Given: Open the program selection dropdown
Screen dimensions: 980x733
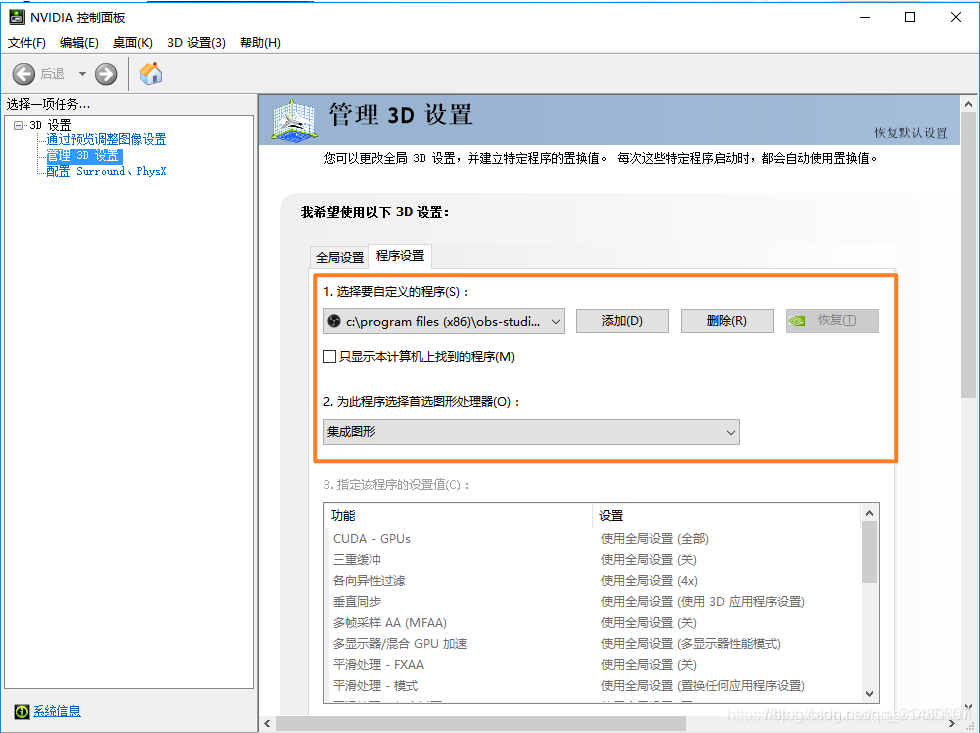Looking at the screenshot, I should tap(444, 321).
